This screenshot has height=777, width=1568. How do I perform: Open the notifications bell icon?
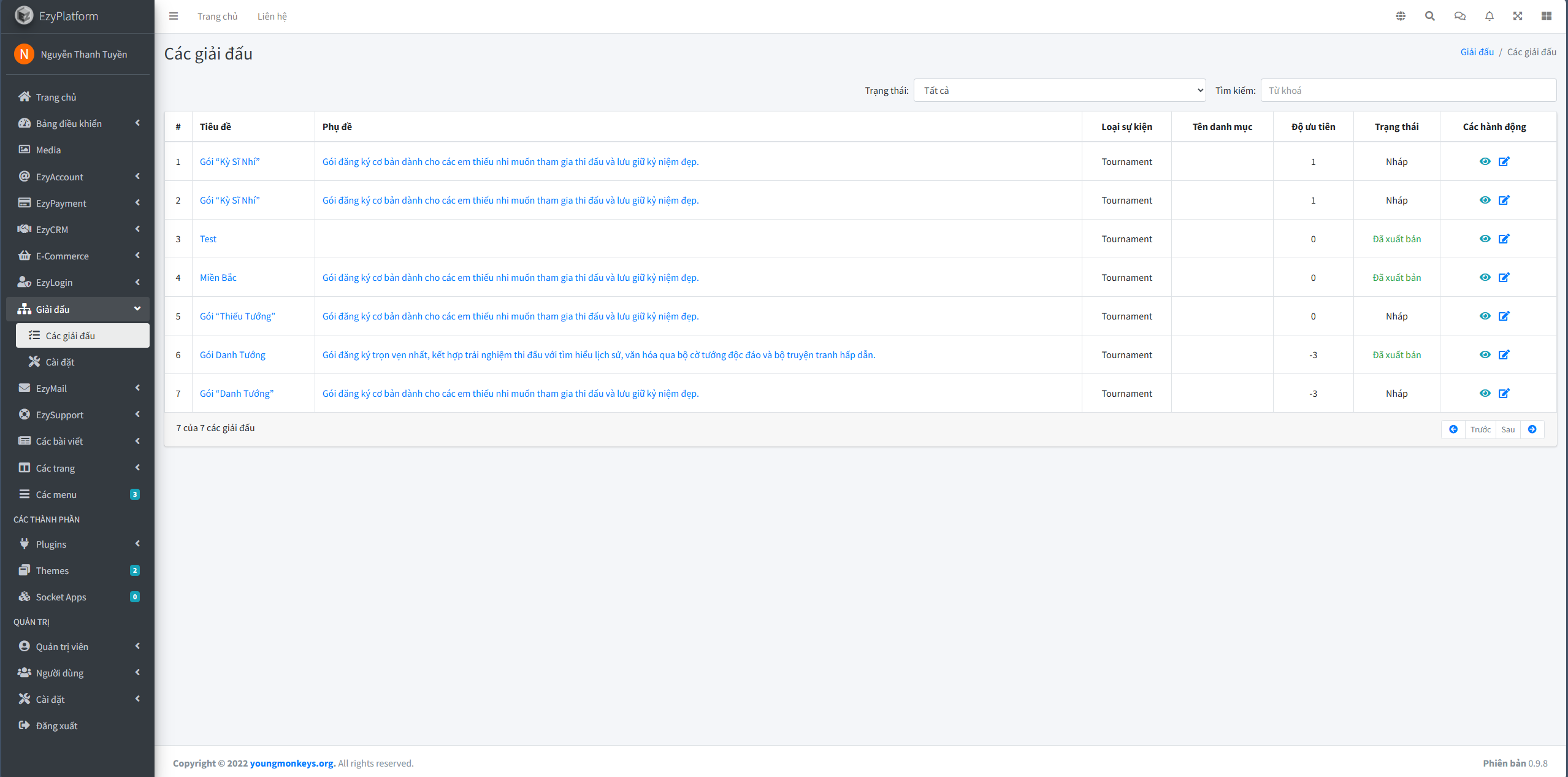1489,16
